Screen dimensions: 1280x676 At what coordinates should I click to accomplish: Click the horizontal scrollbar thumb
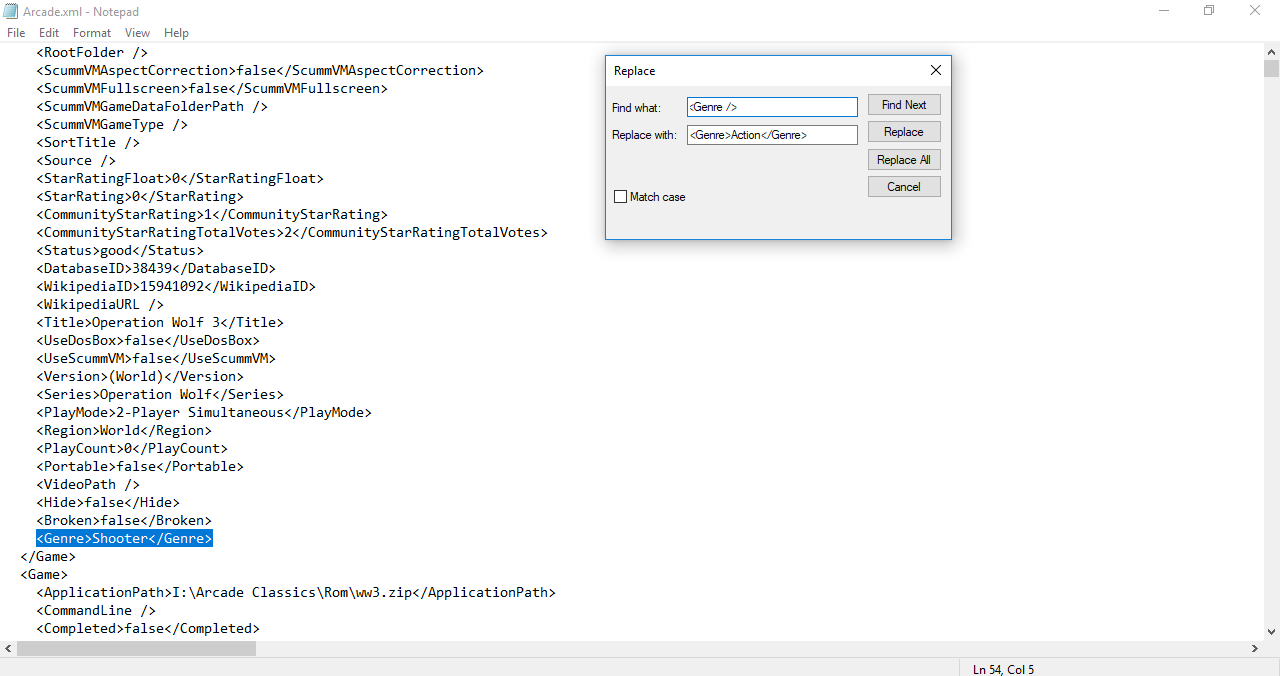coord(136,649)
